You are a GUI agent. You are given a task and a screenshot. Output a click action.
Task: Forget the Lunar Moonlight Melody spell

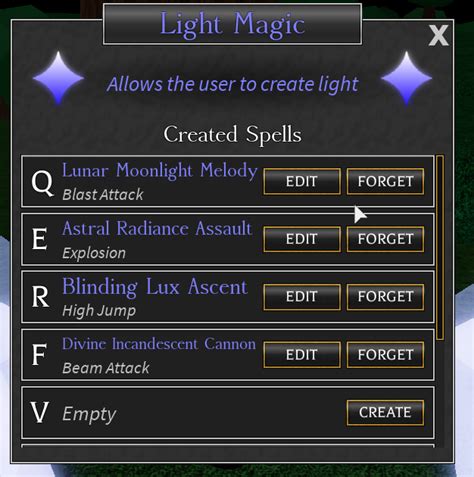pyautogui.click(x=385, y=181)
